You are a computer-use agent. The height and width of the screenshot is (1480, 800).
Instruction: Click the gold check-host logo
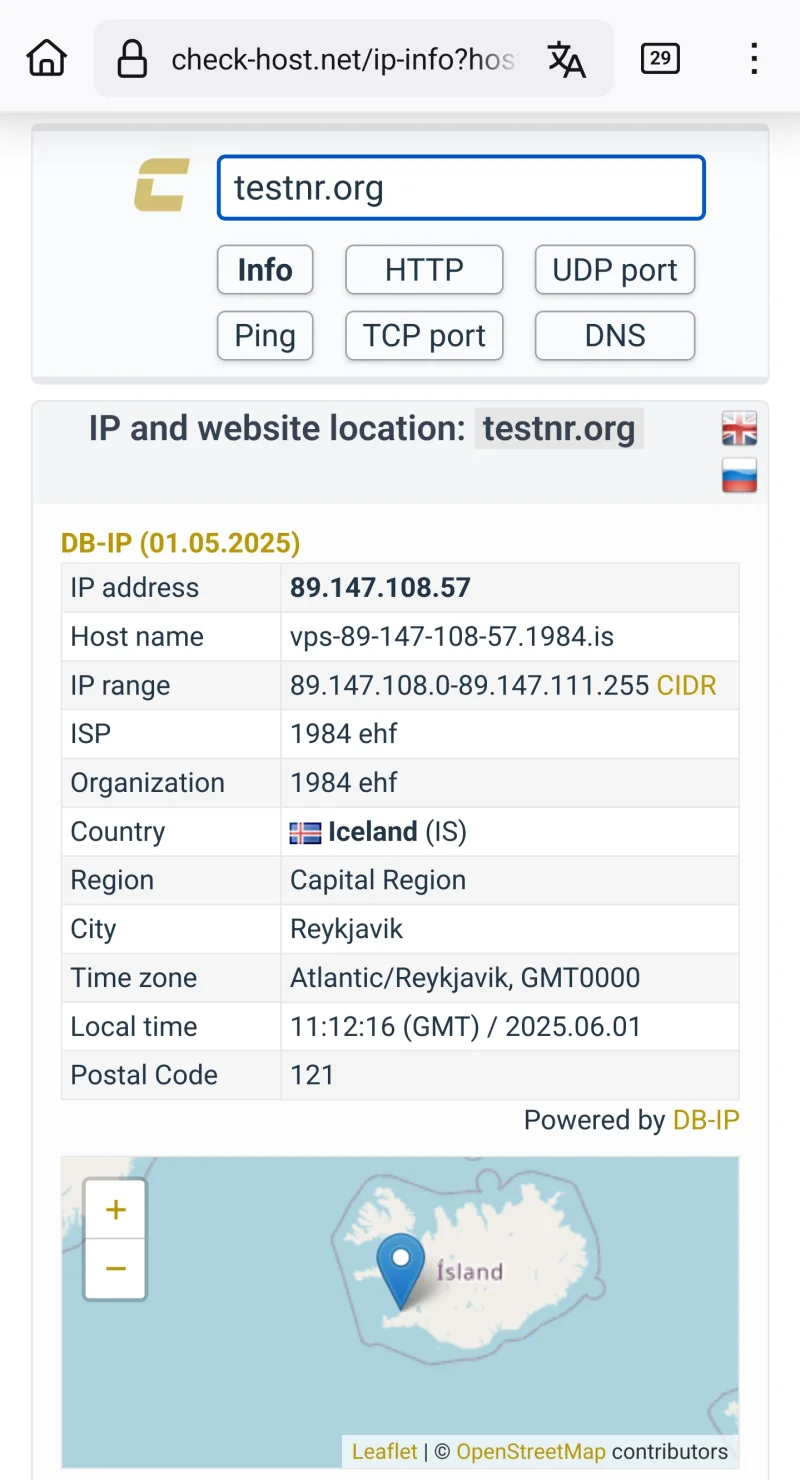point(162,187)
